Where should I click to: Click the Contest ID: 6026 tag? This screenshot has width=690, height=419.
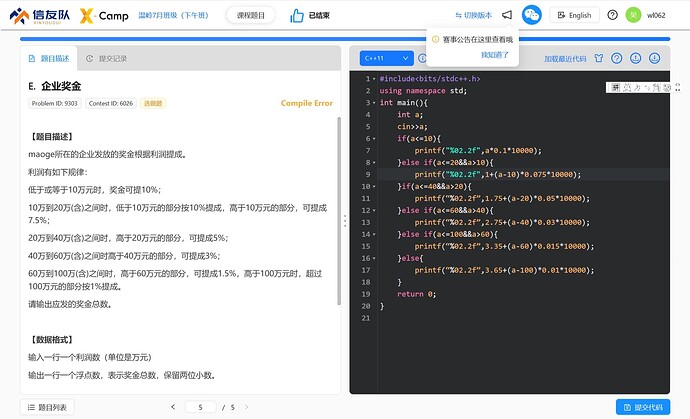click(x=111, y=103)
